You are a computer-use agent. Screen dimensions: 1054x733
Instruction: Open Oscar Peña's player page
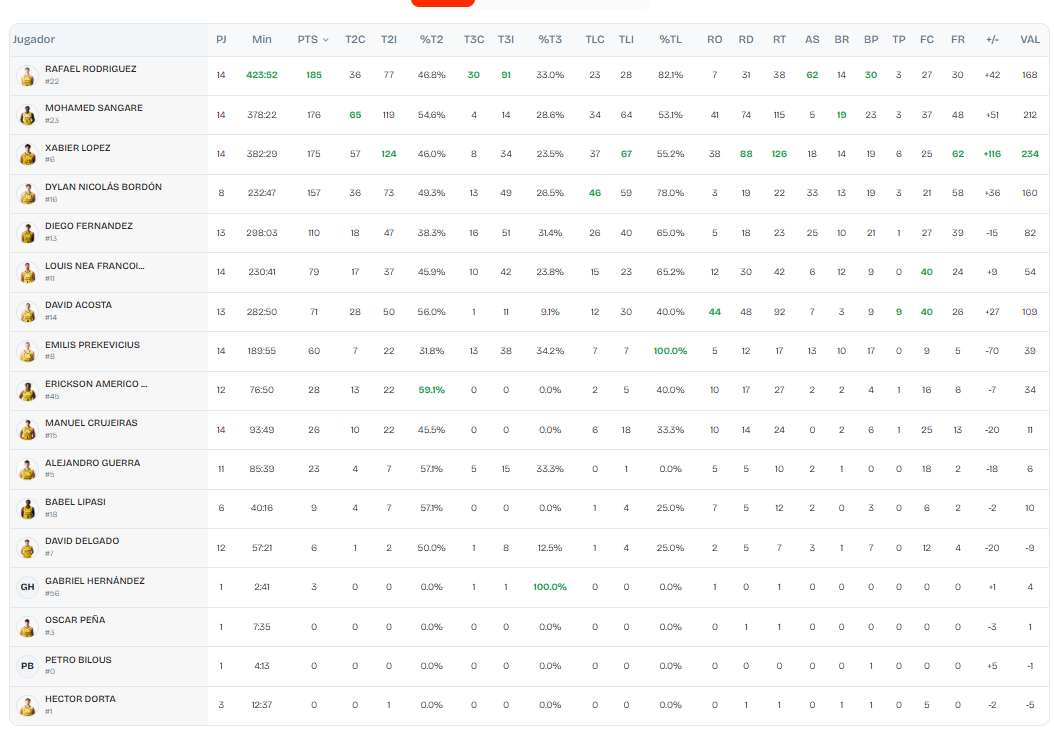75,620
